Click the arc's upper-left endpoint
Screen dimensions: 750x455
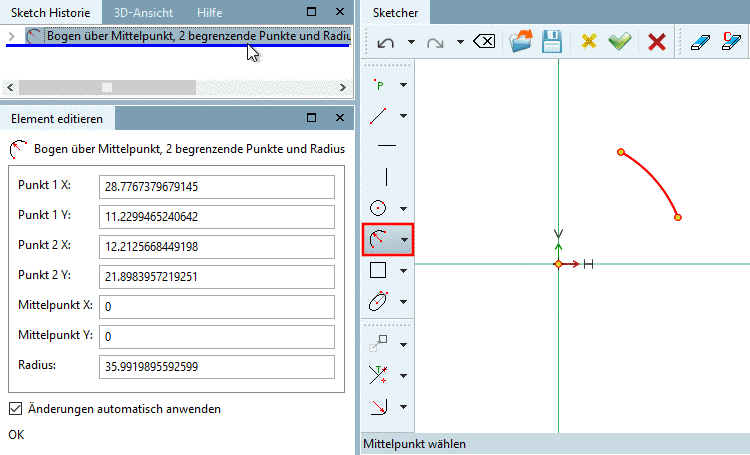(x=621, y=152)
